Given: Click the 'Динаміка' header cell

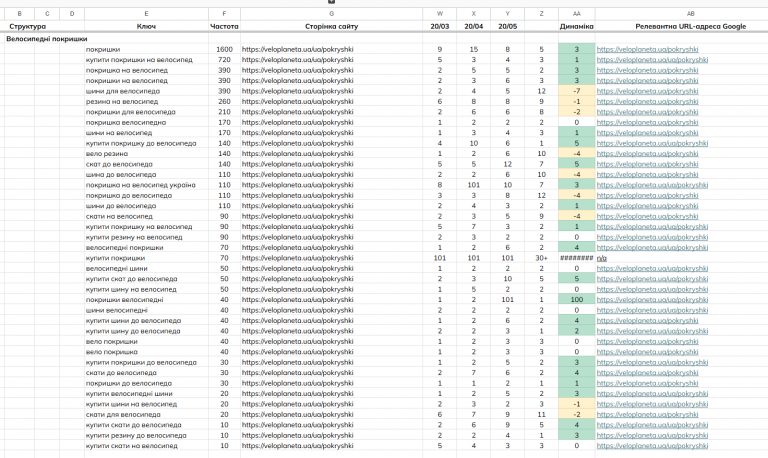Looking at the screenshot, I should pos(576,26).
